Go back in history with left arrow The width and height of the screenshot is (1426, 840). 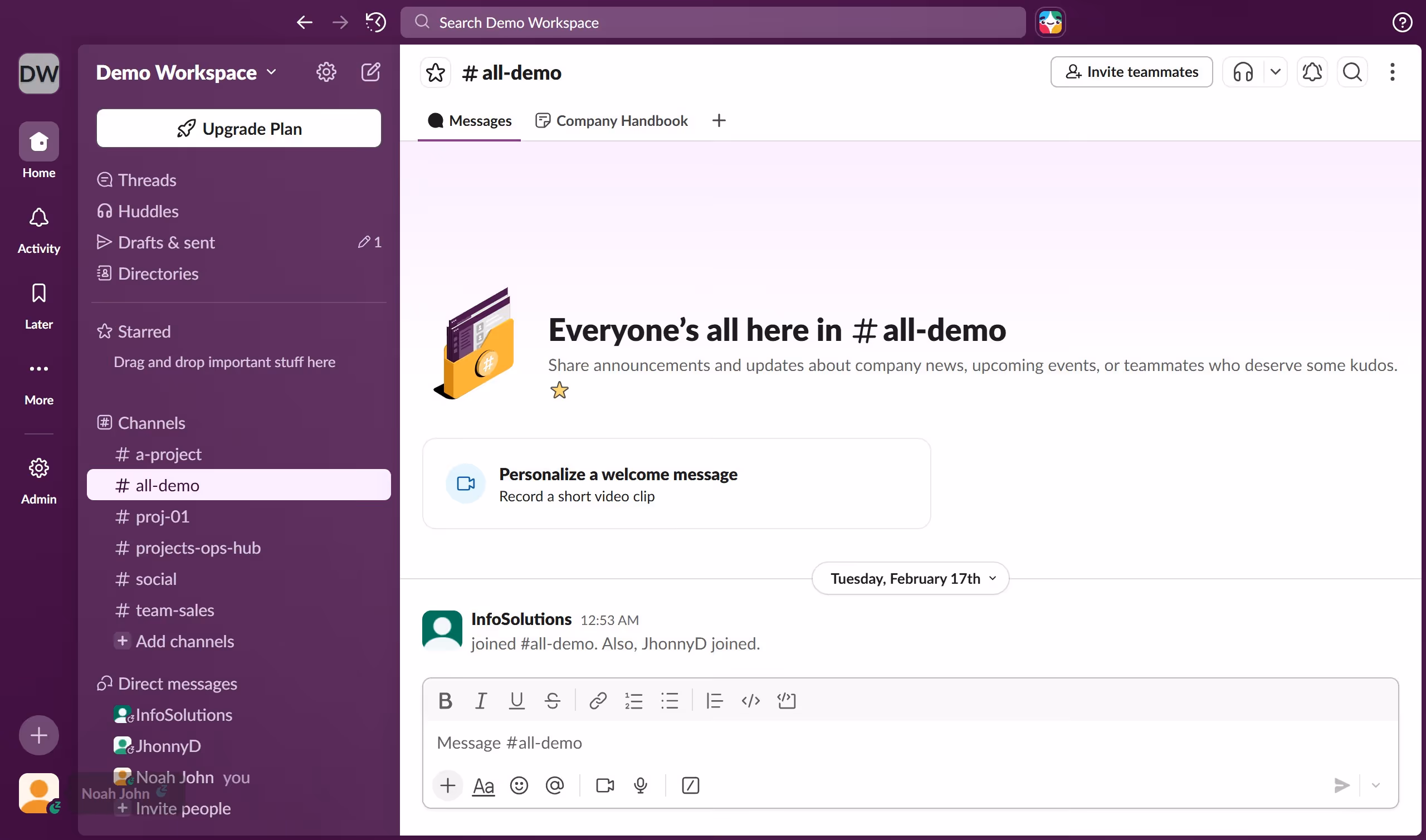pos(305,23)
